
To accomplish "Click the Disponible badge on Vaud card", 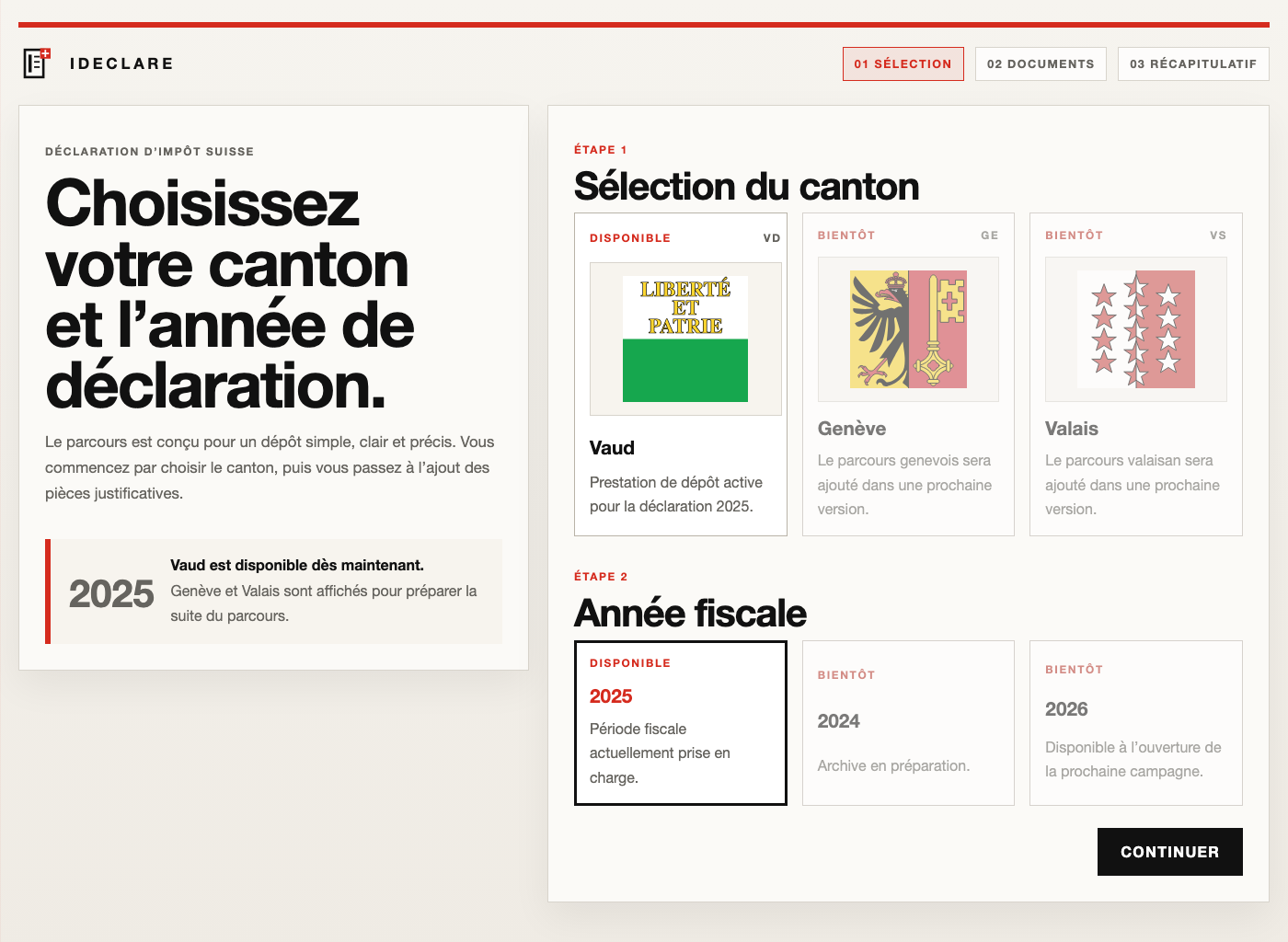I will pos(630,237).
